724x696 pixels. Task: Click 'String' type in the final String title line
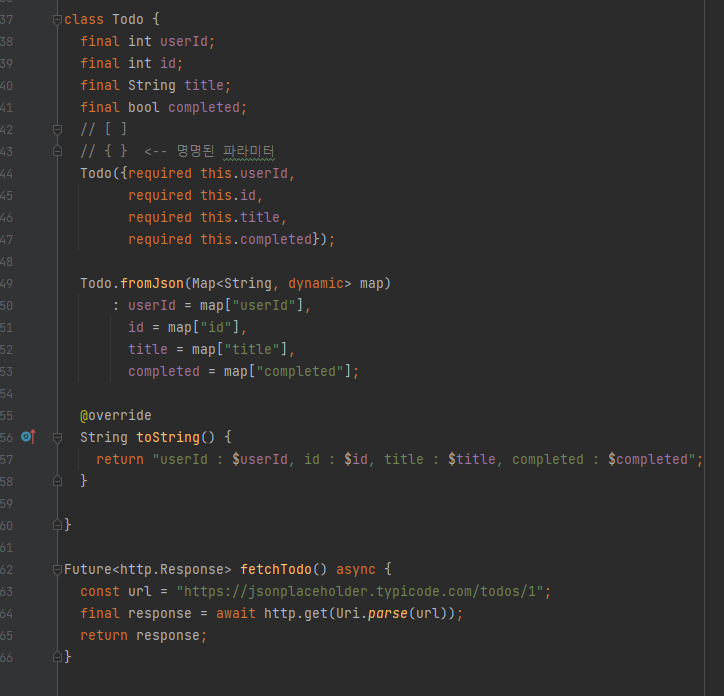click(x=151, y=85)
